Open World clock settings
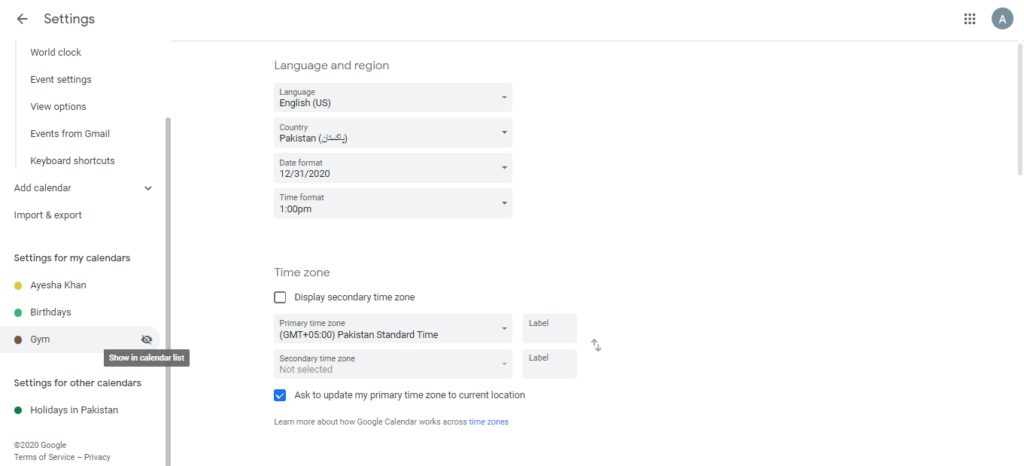 coord(56,52)
